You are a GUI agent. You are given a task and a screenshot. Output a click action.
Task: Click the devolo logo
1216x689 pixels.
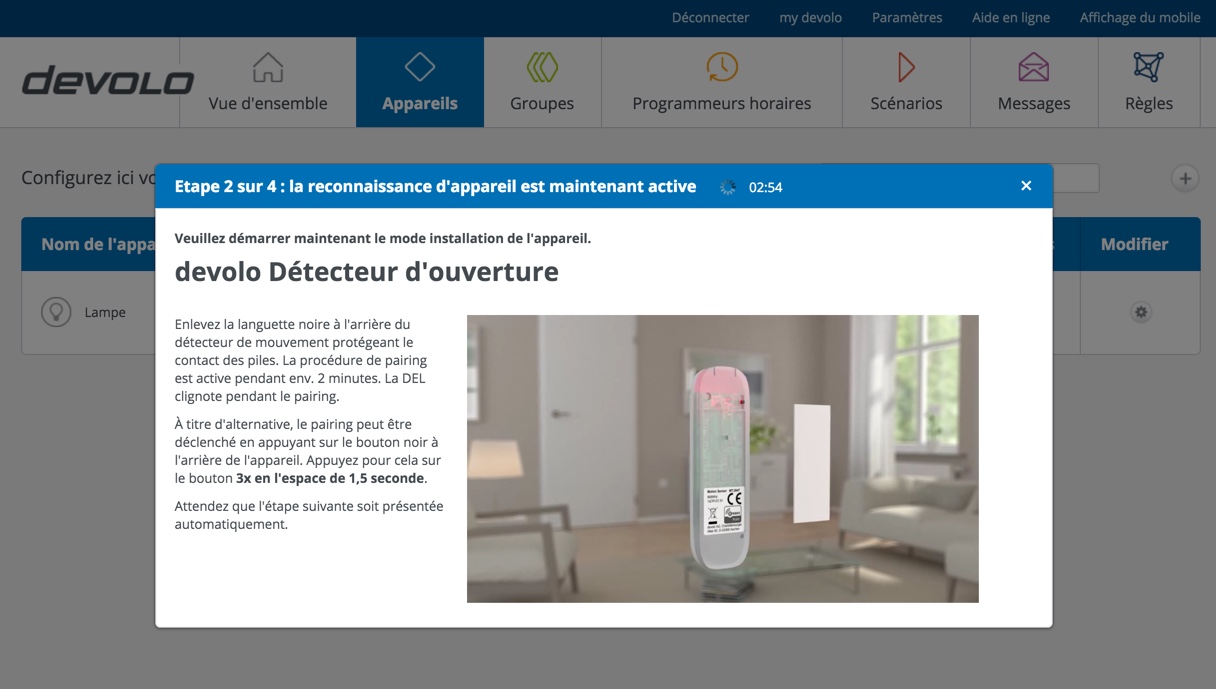tap(108, 82)
